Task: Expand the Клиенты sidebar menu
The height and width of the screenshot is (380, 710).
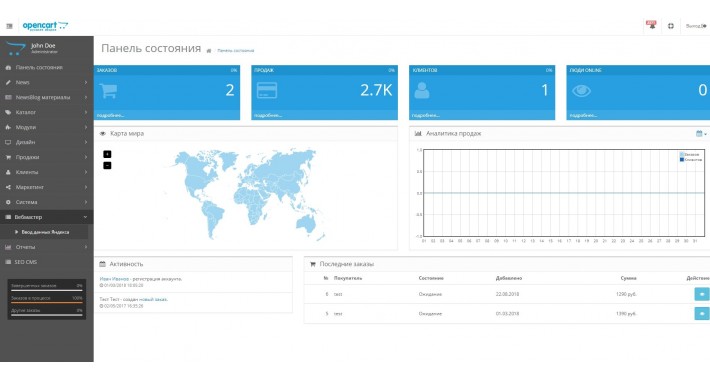Action: 47,172
